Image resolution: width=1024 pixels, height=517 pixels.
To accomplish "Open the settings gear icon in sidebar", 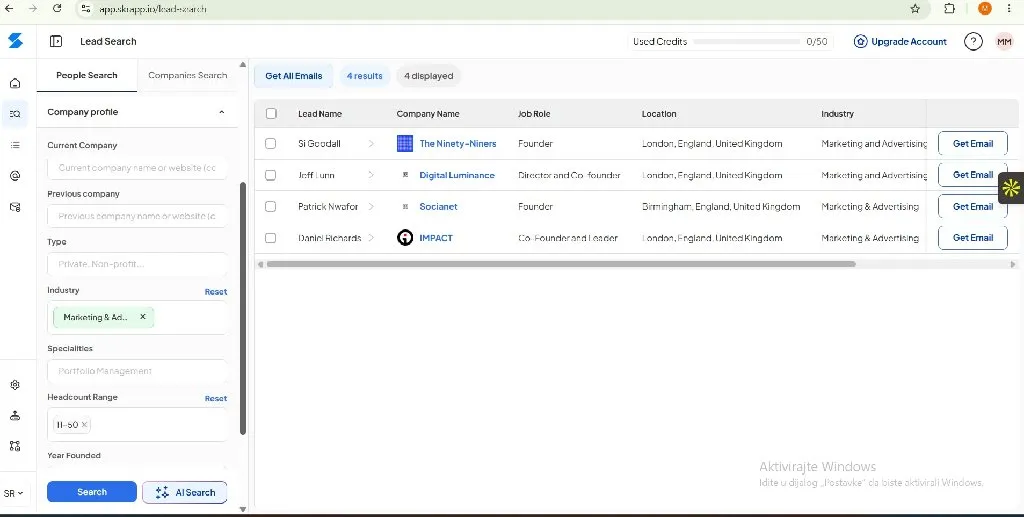I will (x=15, y=385).
